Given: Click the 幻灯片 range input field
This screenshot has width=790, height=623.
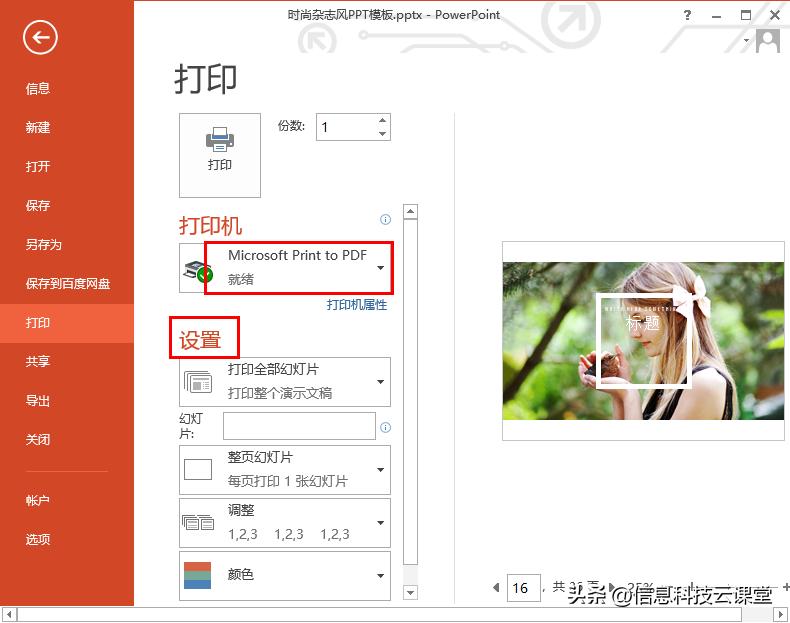Looking at the screenshot, I should pyautogui.click(x=299, y=426).
